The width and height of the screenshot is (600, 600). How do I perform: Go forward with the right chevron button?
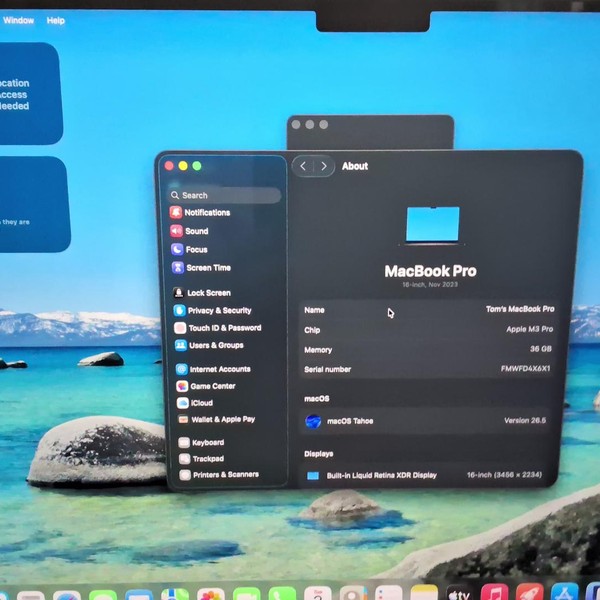[324, 166]
